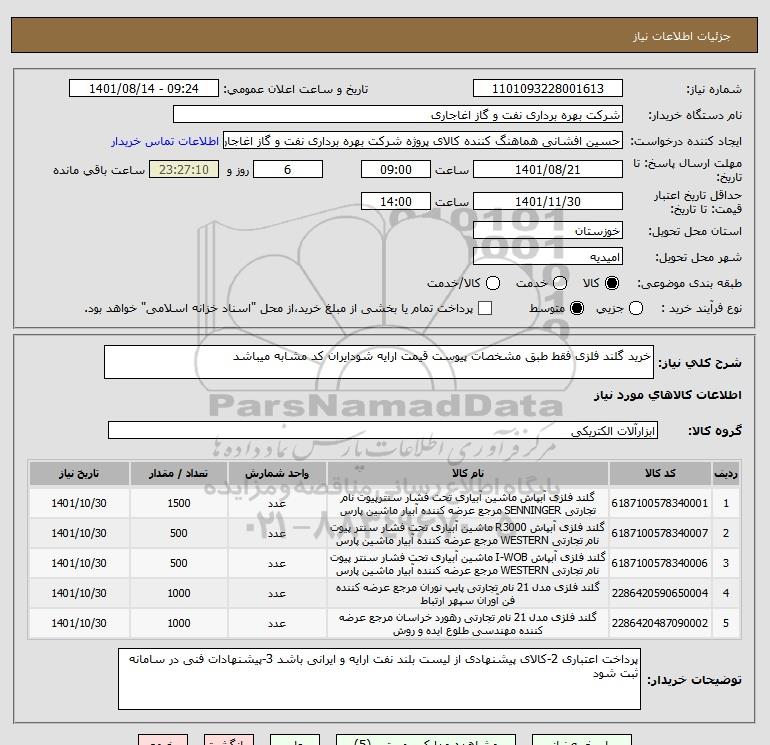
Task: Click quantity 500 in row 2
Action: click(179, 533)
